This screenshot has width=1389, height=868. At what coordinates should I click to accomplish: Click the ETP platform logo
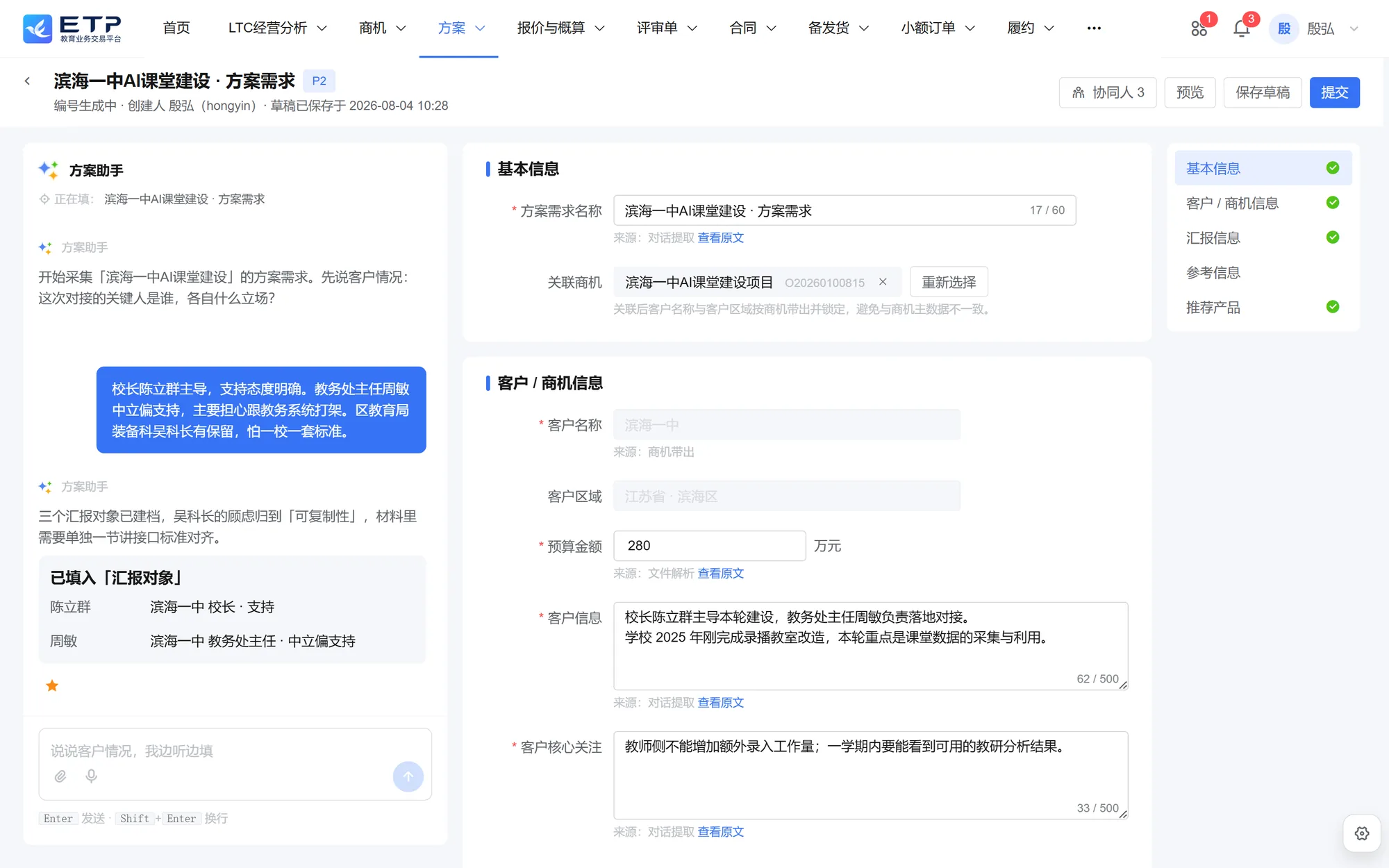tap(72, 28)
